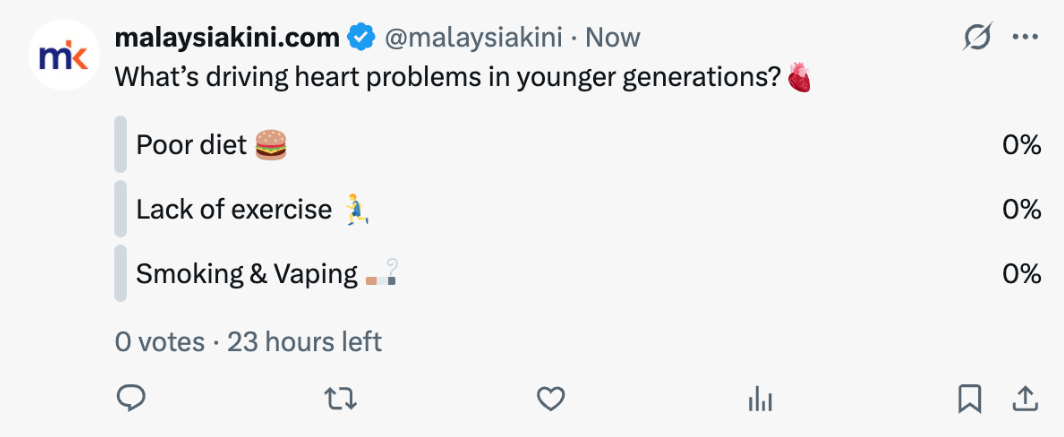Viewport: 1064px width, 437px height.
Task: Click the 0 votes count text
Action: coord(160,342)
